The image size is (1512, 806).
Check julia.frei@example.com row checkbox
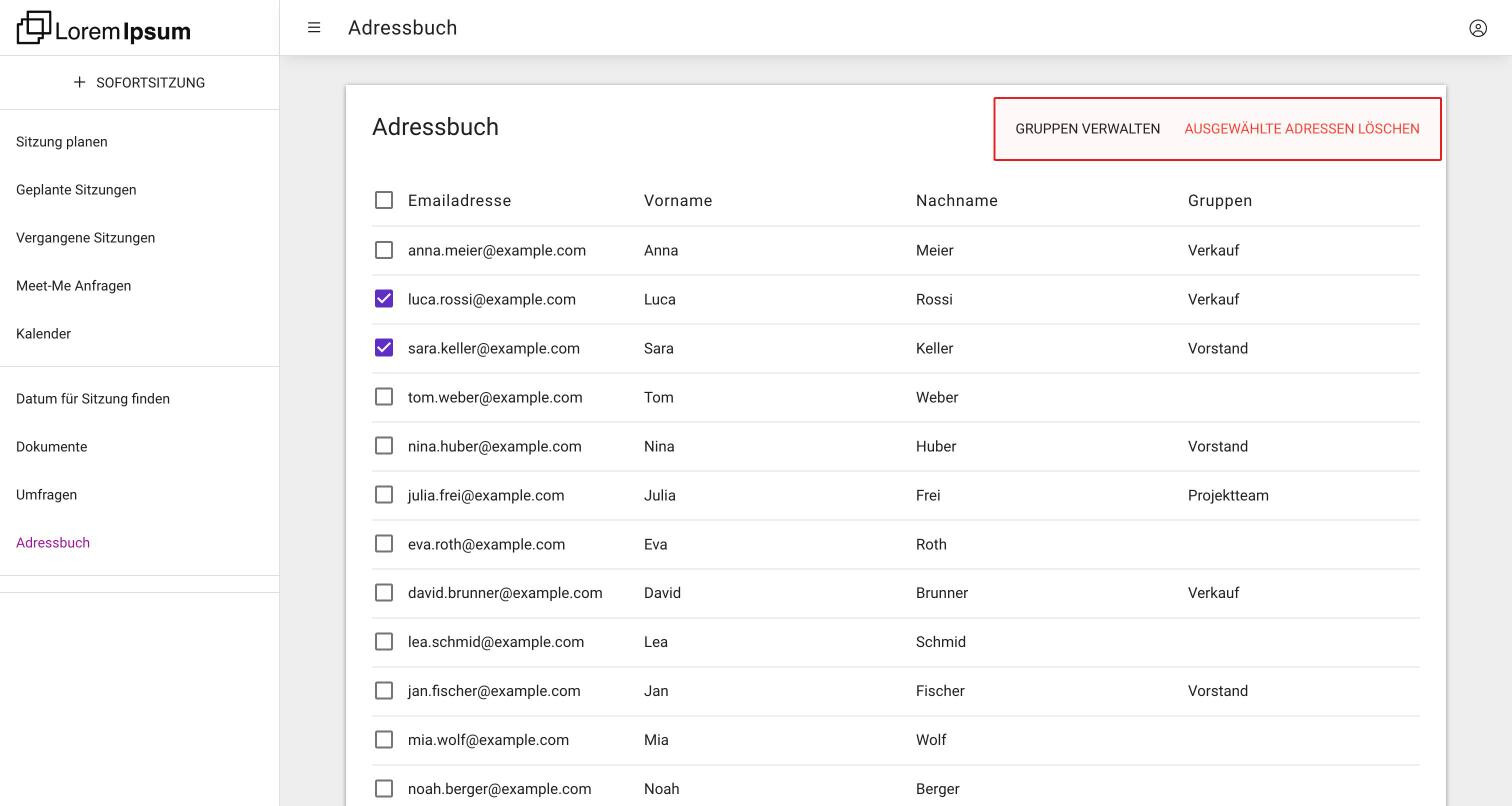(x=384, y=495)
